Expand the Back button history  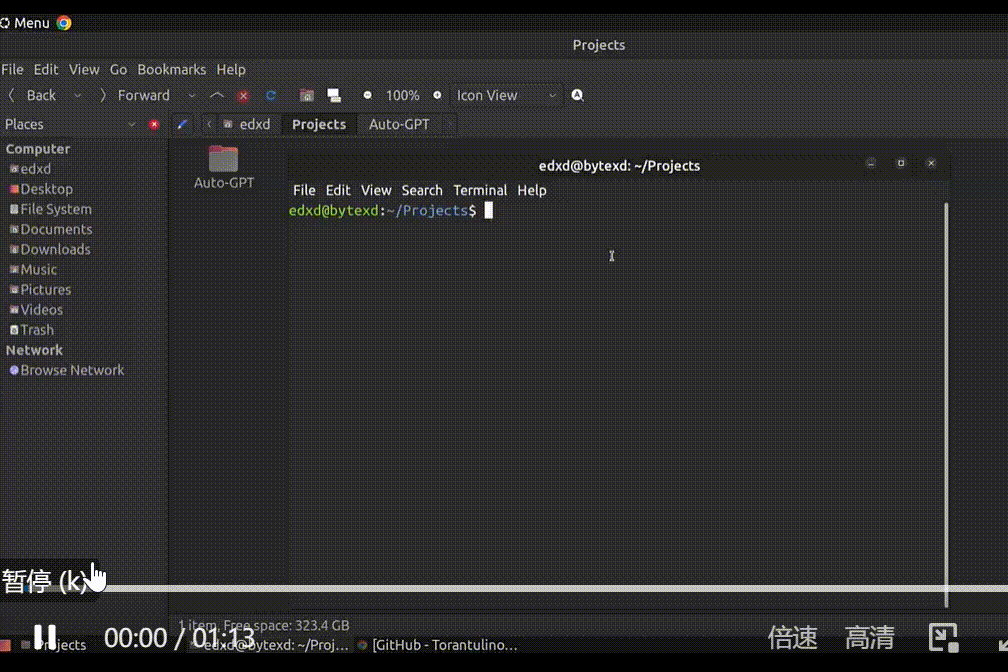pos(78,95)
